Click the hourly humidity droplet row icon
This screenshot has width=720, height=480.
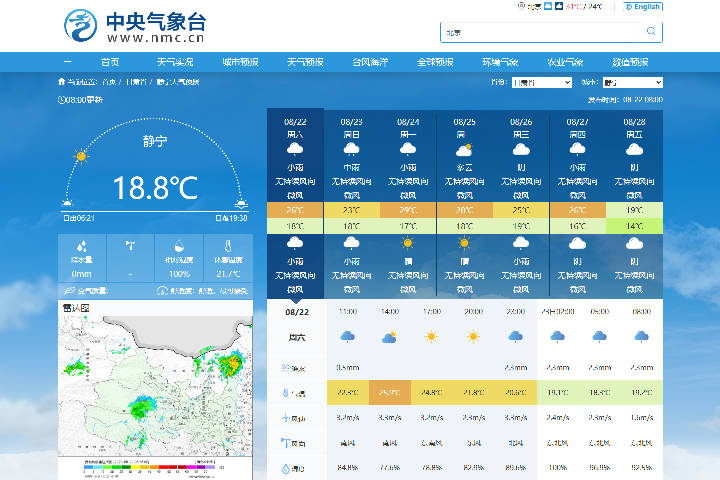click(286, 468)
